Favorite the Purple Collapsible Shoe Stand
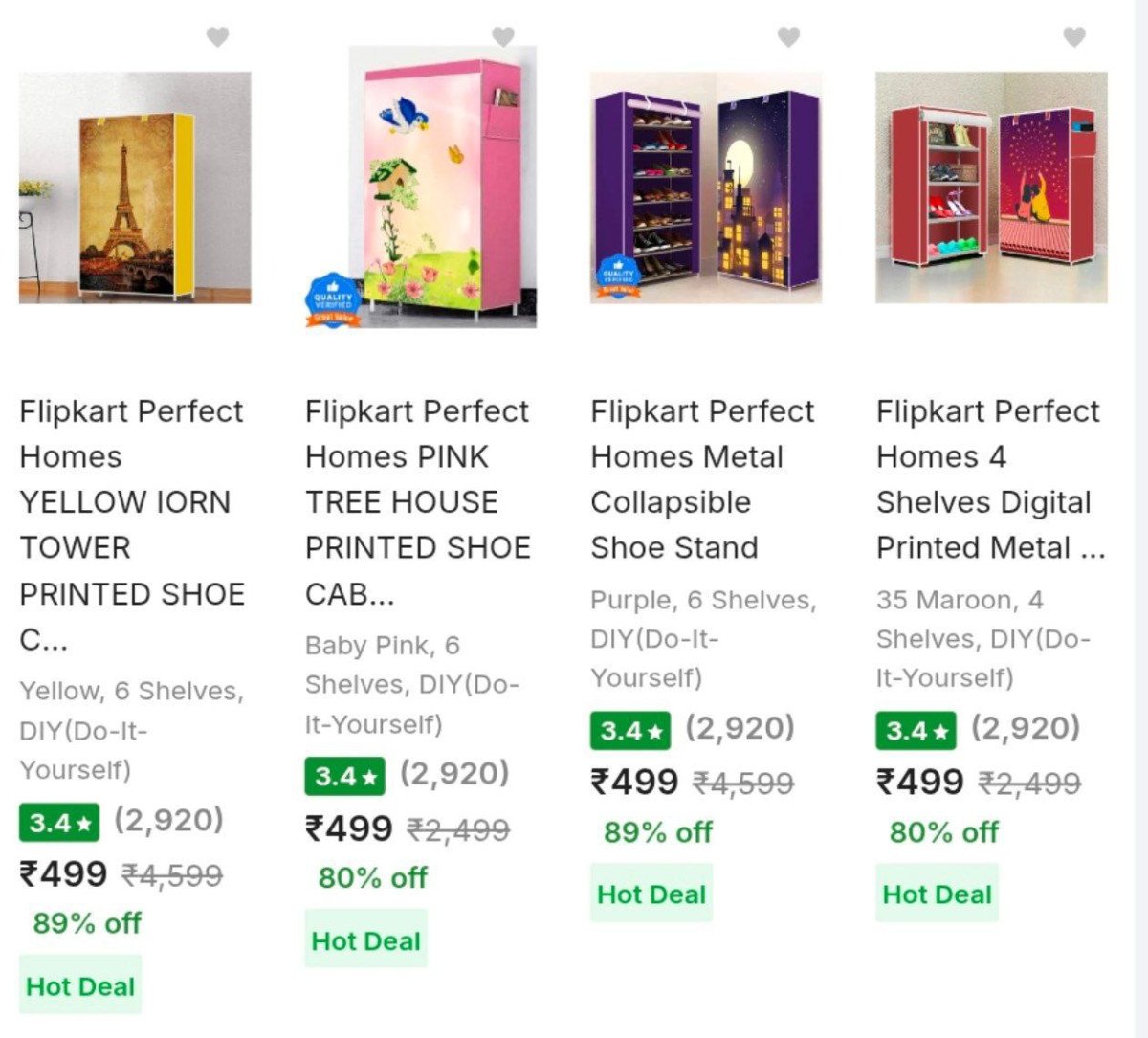1148x1038 pixels. [788, 37]
